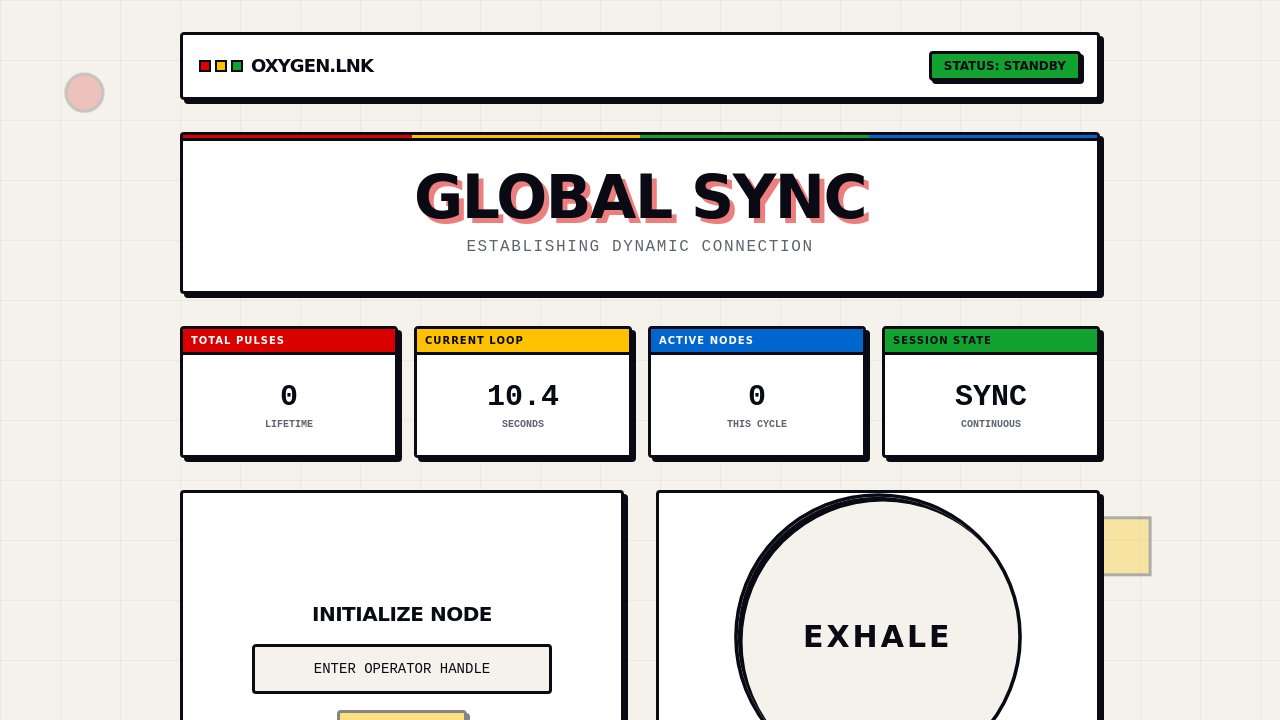Click the CURRENT LOOP card header
The image size is (1280, 720).
click(523, 340)
